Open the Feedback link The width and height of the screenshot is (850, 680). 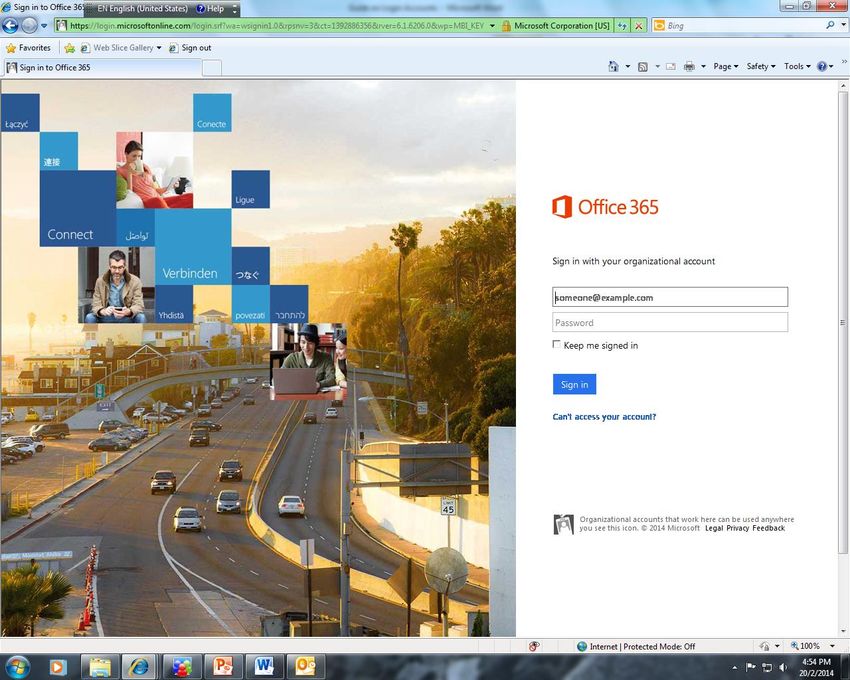[768, 528]
